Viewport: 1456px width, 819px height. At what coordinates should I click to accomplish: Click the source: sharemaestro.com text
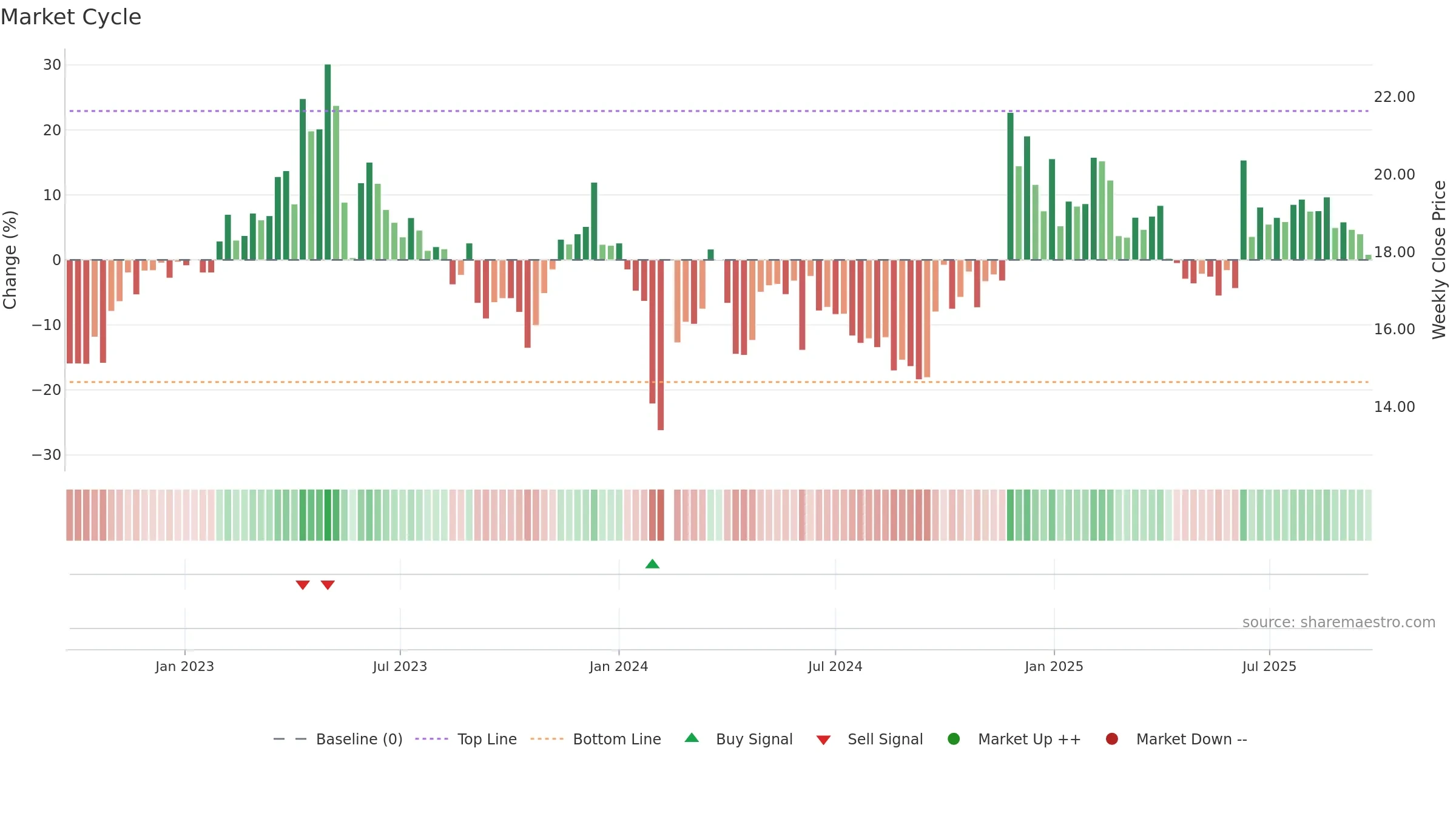1339,622
